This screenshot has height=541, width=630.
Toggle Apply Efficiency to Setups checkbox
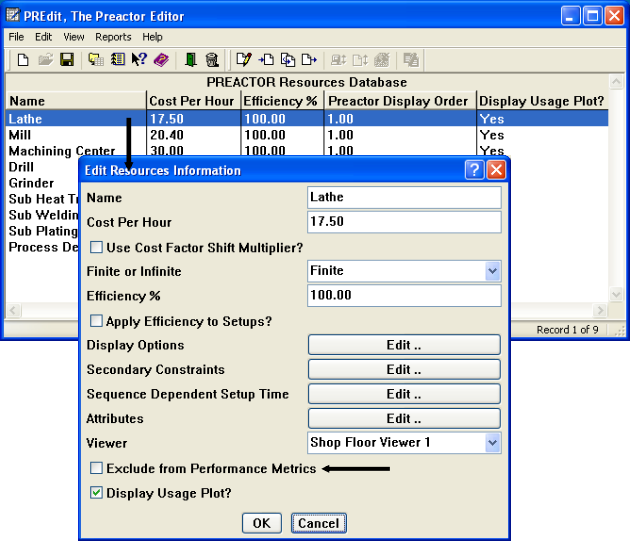[96, 321]
